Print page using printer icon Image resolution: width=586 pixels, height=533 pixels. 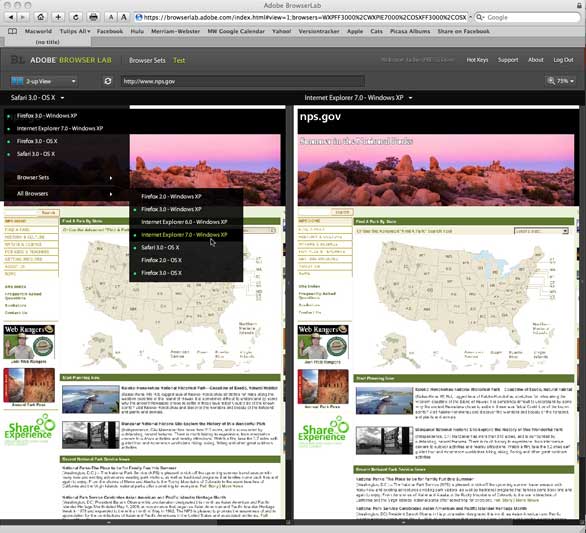click(x=93, y=17)
